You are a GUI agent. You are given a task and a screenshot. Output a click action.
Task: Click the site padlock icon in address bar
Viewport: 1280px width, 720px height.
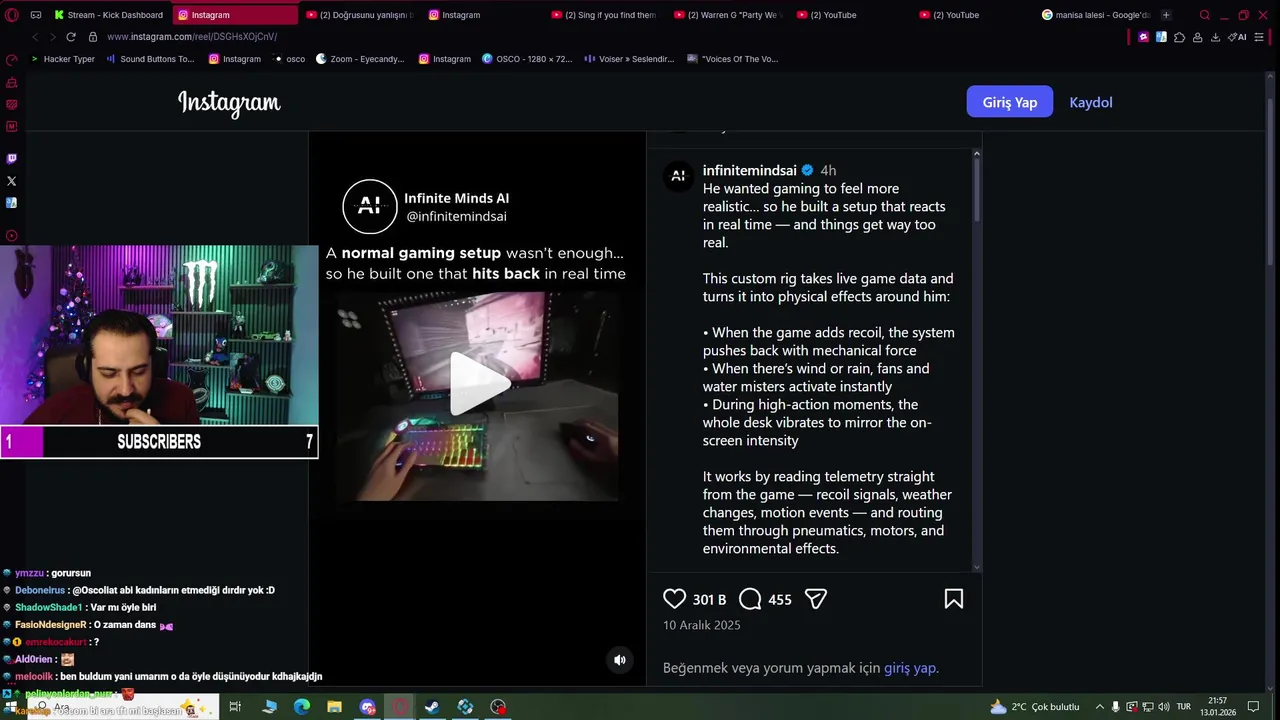93,37
